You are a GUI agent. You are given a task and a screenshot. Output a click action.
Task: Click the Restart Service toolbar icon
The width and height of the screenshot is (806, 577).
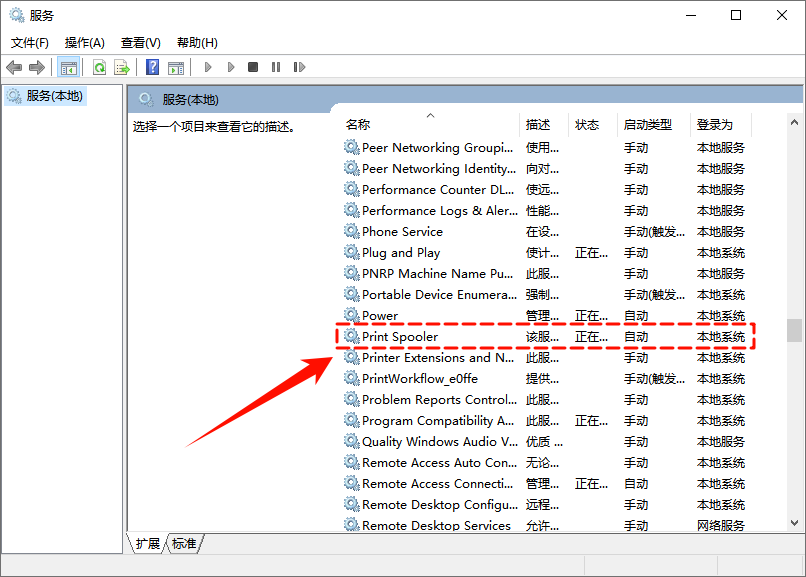pos(301,67)
